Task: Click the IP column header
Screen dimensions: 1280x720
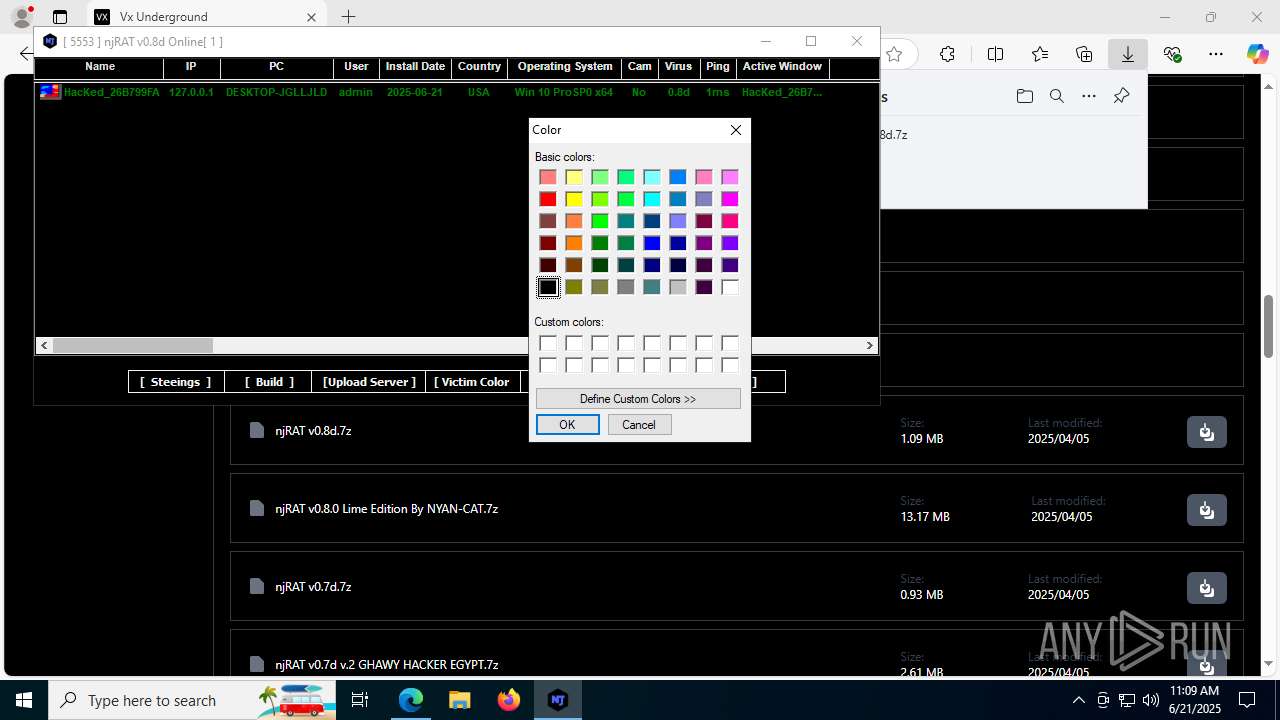Action: (191, 67)
